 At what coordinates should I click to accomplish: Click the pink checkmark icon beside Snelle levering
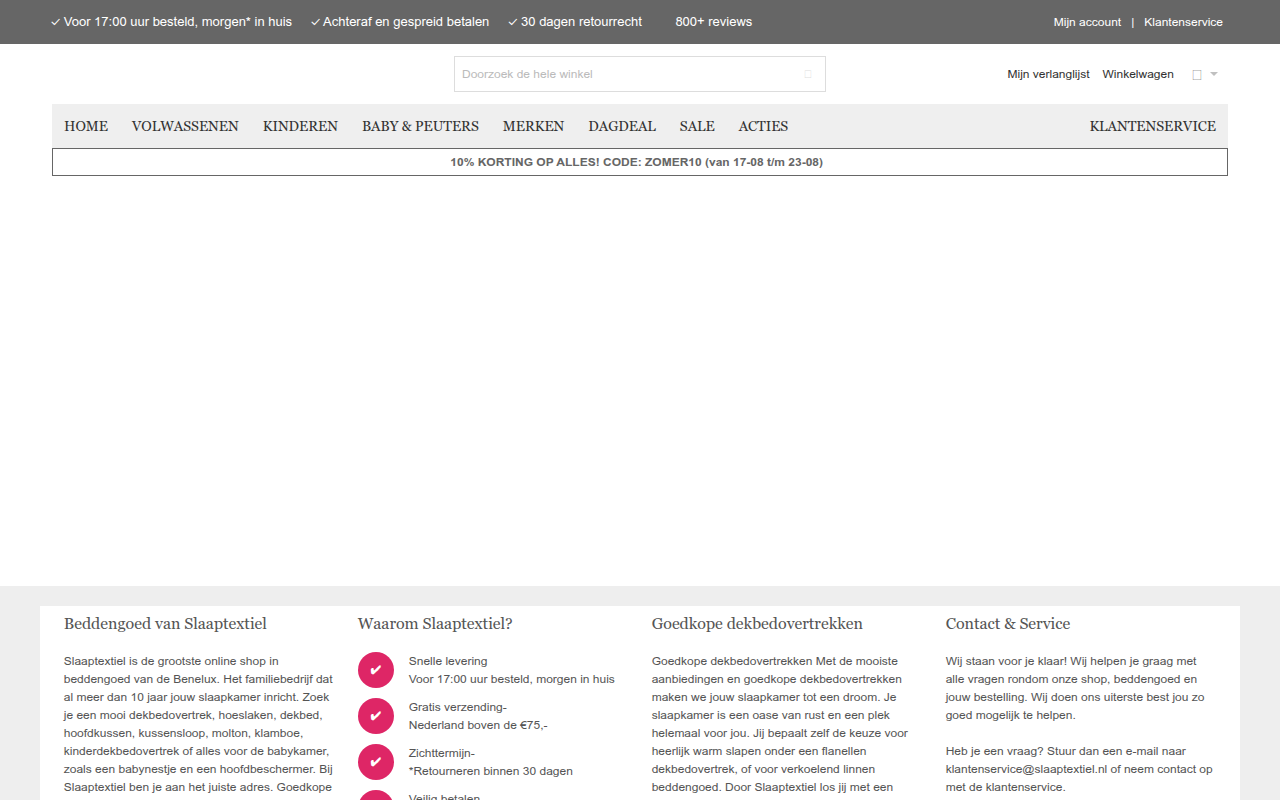tap(376, 670)
